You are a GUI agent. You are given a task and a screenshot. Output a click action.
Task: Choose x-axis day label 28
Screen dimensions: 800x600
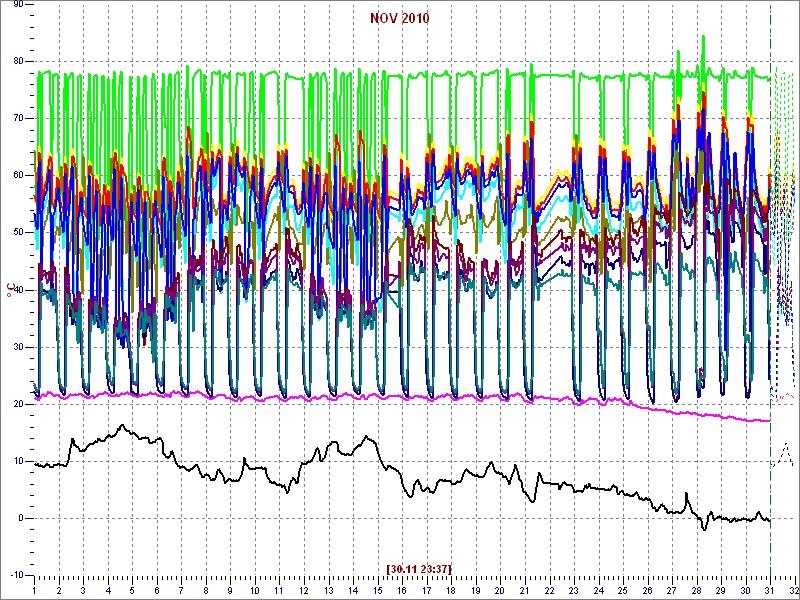point(697,590)
